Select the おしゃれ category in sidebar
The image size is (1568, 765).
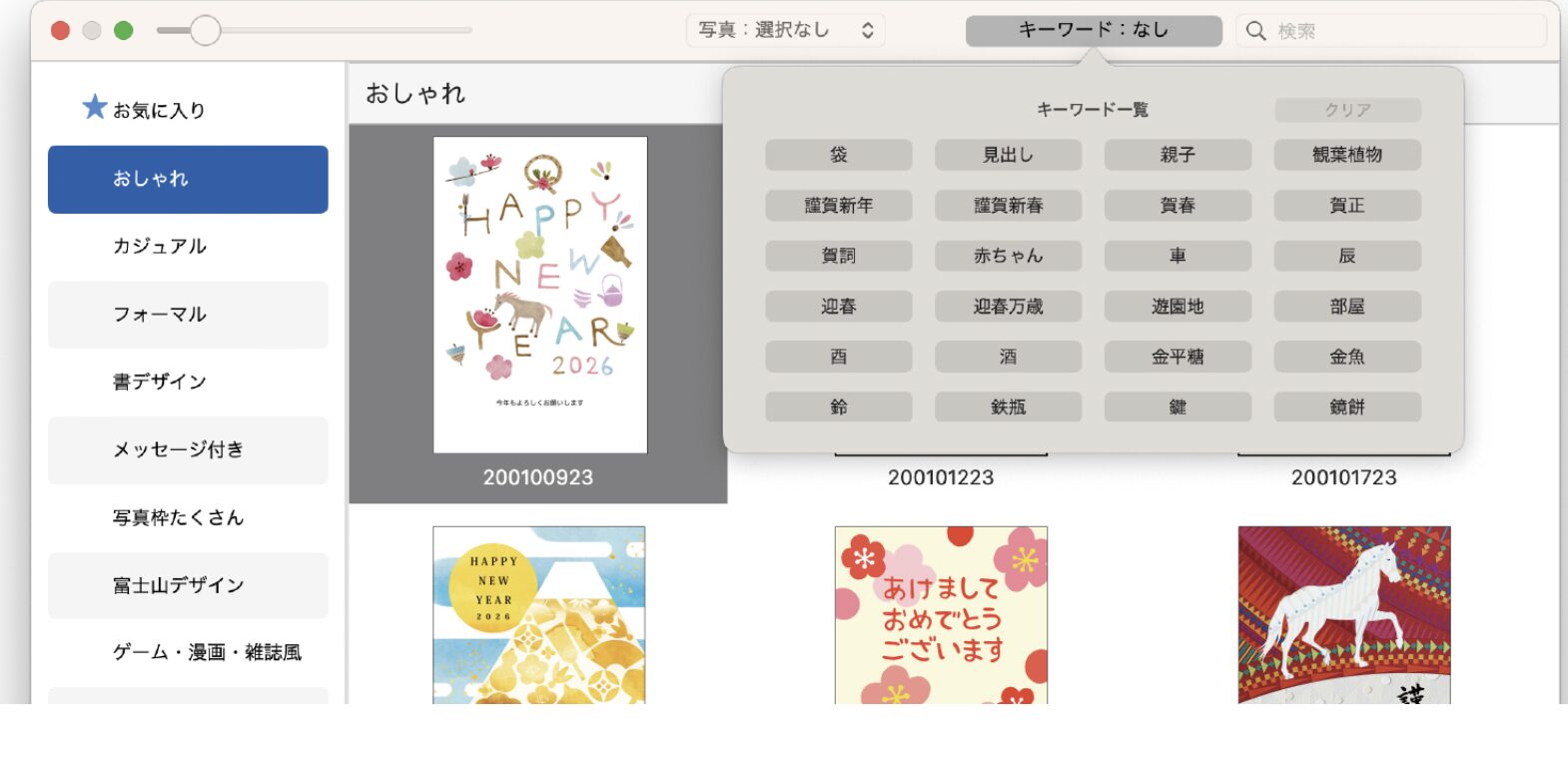pos(188,179)
